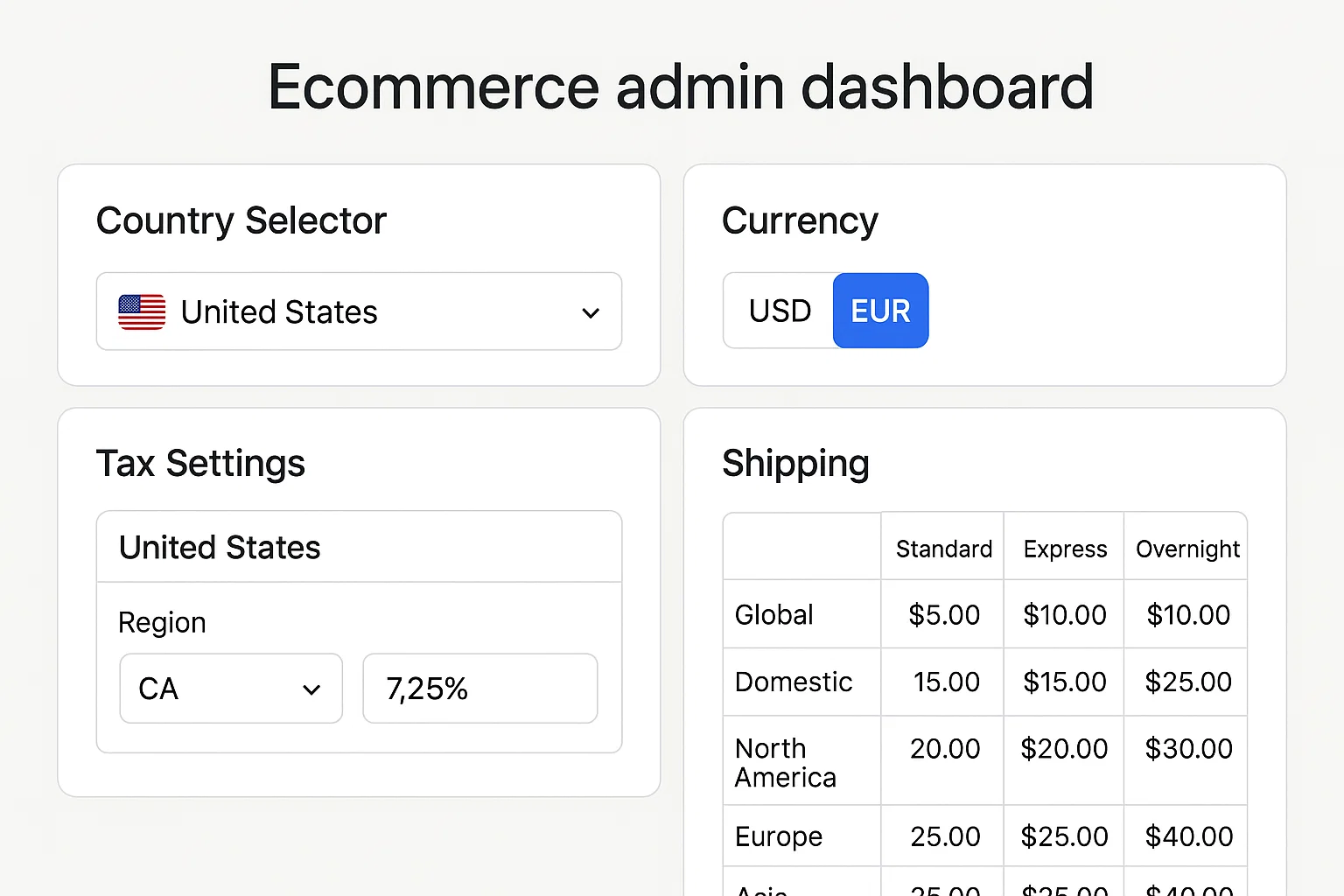
Task: Click Global Express rate $10.00 cell
Action: (1064, 614)
